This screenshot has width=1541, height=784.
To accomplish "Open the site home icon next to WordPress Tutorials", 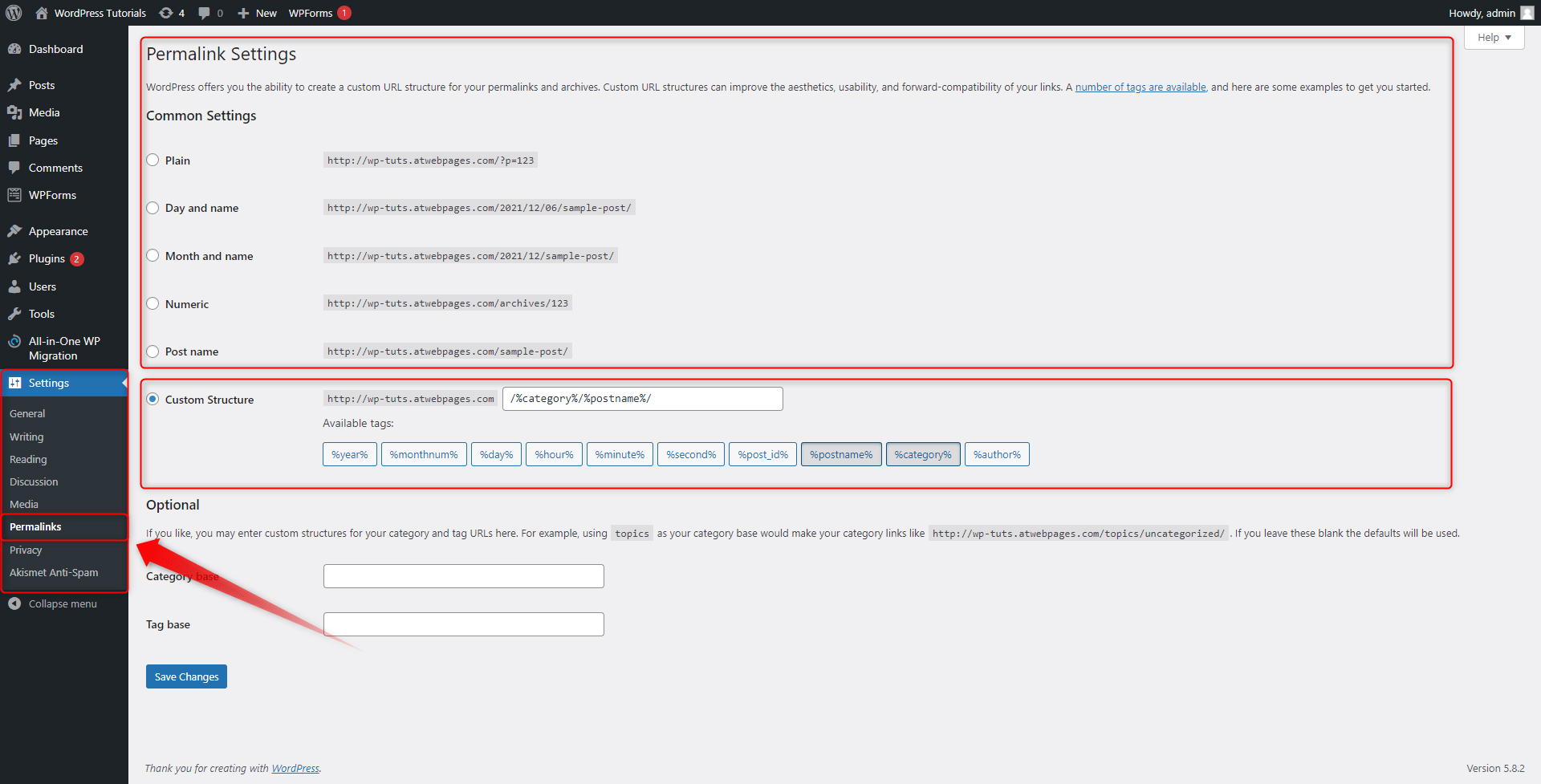I will (x=42, y=13).
